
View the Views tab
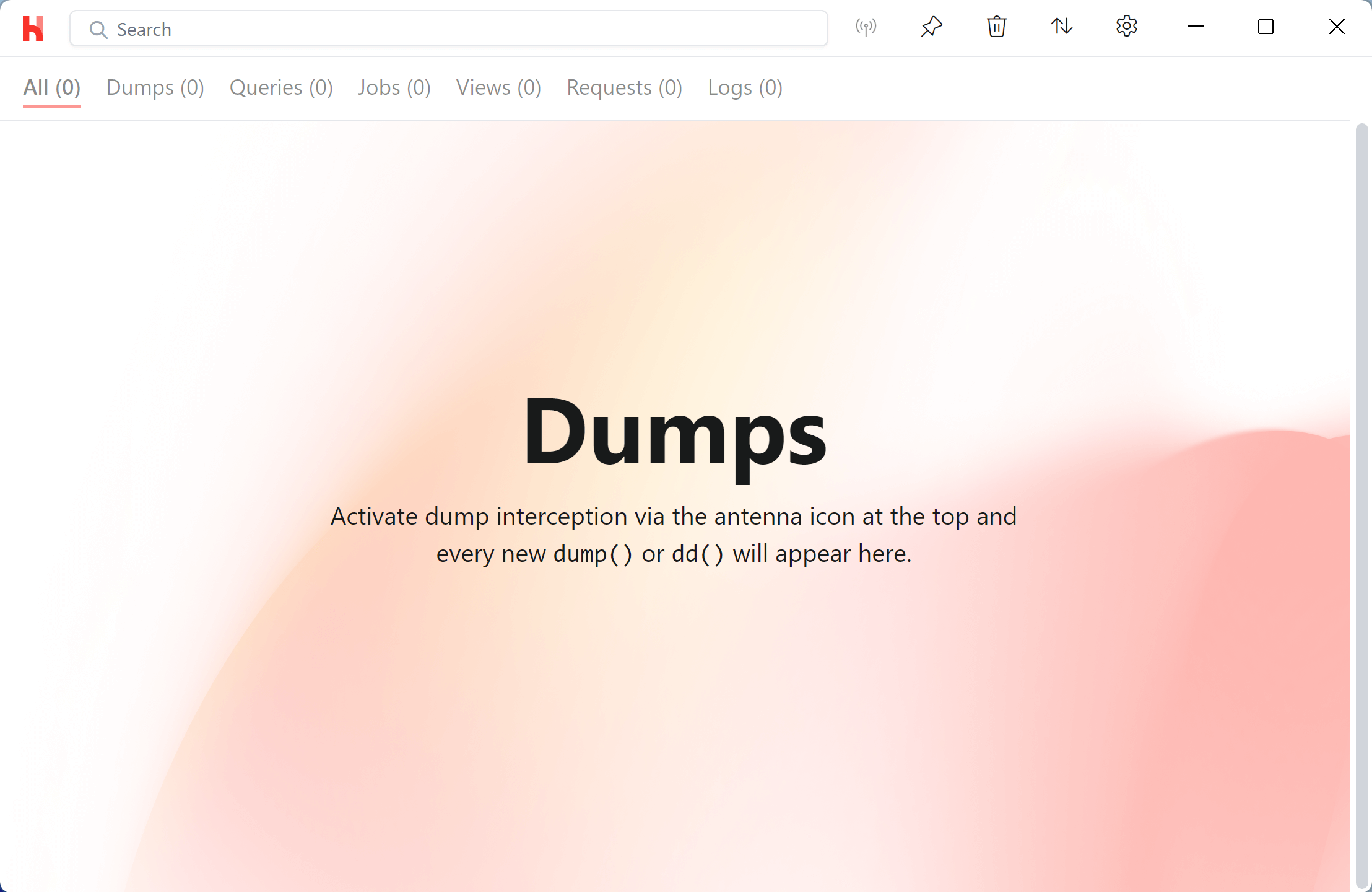tap(498, 88)
